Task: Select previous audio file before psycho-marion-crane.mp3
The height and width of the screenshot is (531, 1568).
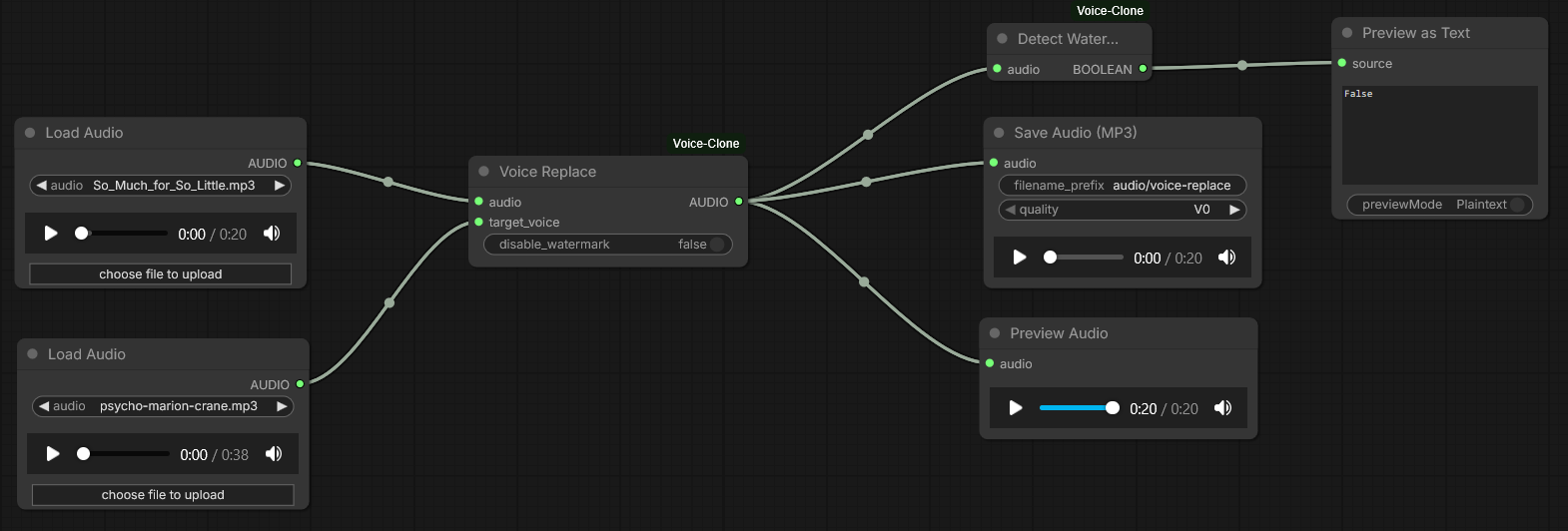Action: pos(44,406)
